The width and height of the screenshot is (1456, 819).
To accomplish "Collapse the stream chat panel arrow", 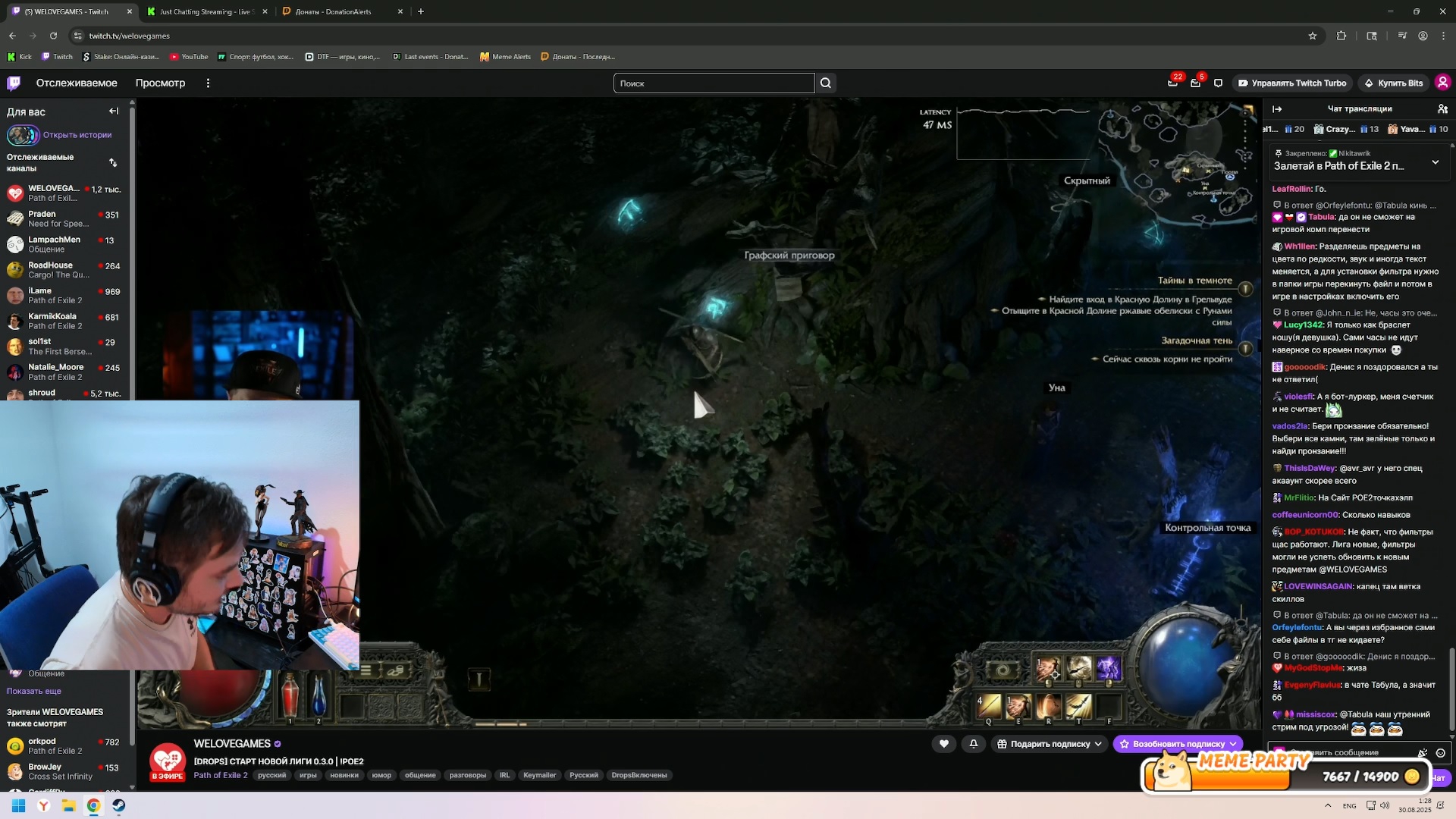I will click(x=1277, y=109).
